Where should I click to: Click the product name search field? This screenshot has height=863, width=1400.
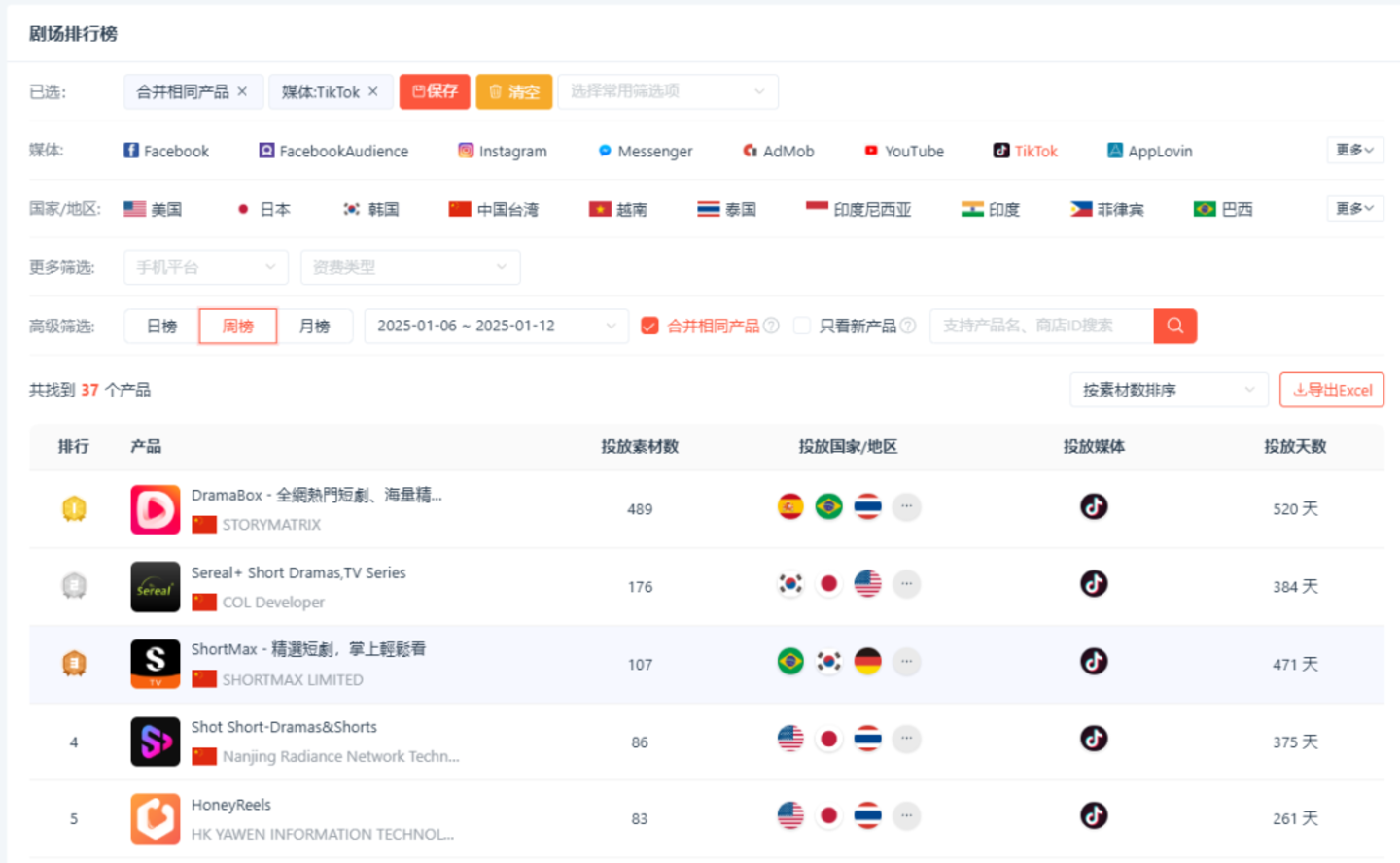[x=1040, y=326]
